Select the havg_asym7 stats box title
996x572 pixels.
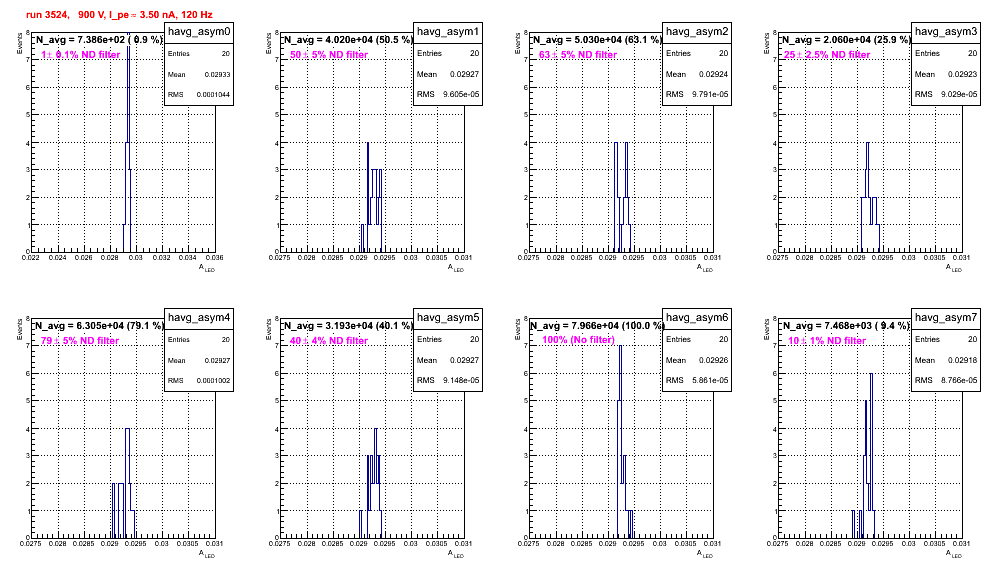coord(946,318)
